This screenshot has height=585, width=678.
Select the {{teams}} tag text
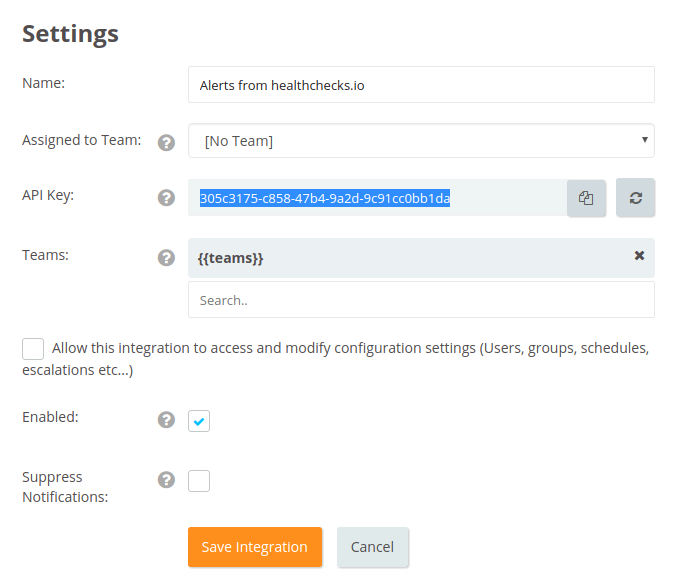coord(232,258)
